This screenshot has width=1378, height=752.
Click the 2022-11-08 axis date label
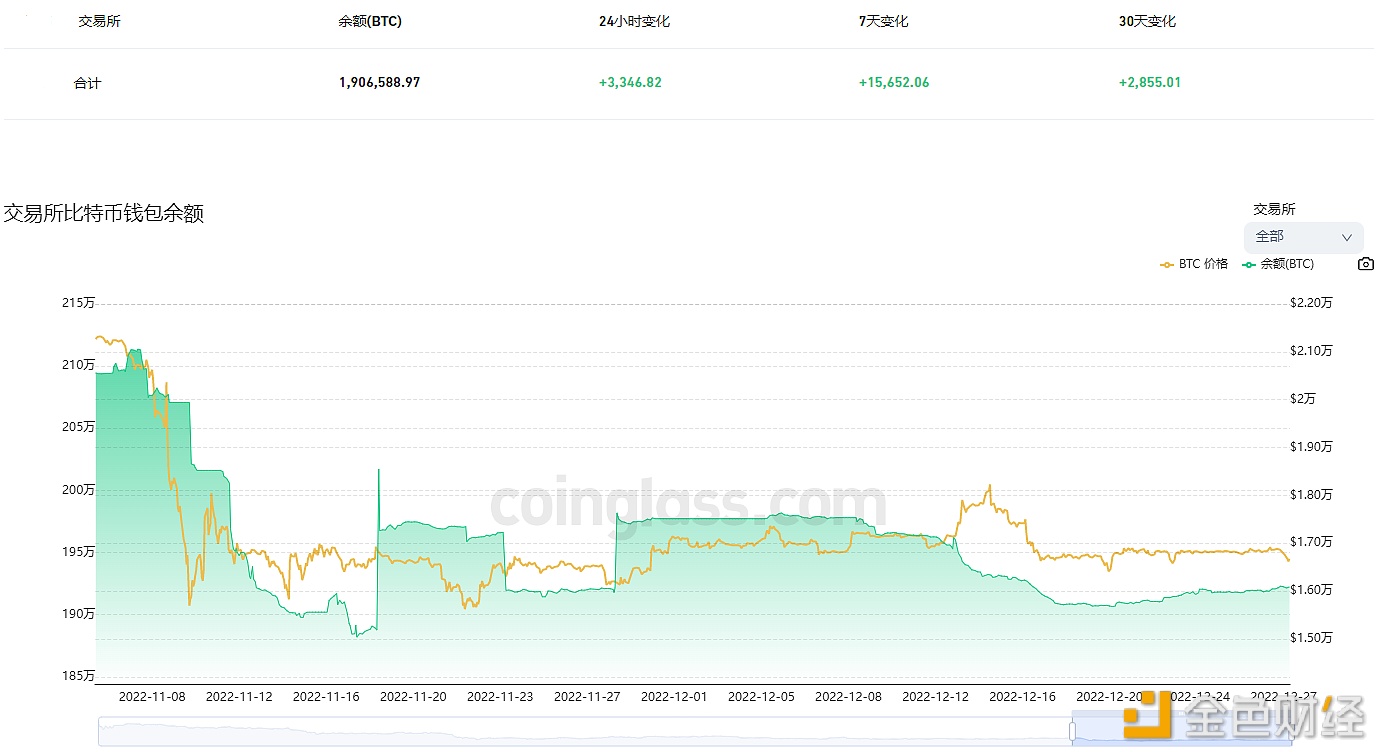tap(152, 695)
